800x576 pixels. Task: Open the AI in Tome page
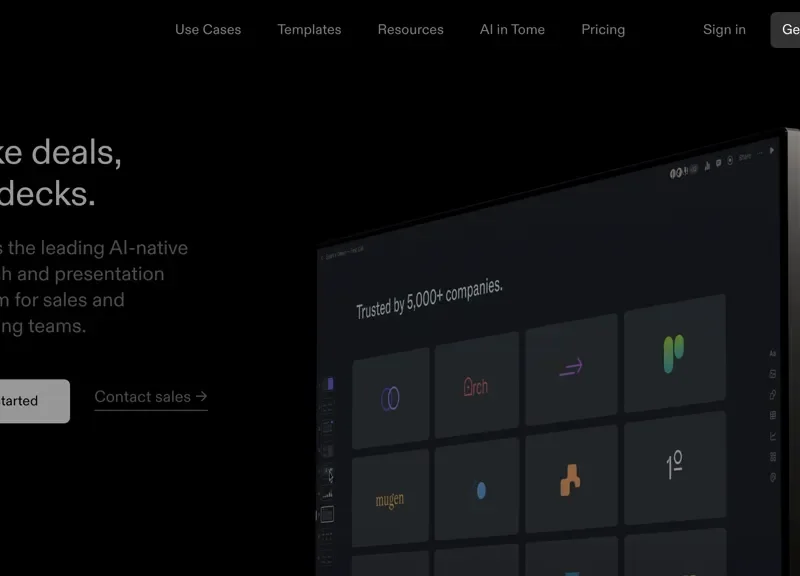pyautogui.click(x=512, y=29)
